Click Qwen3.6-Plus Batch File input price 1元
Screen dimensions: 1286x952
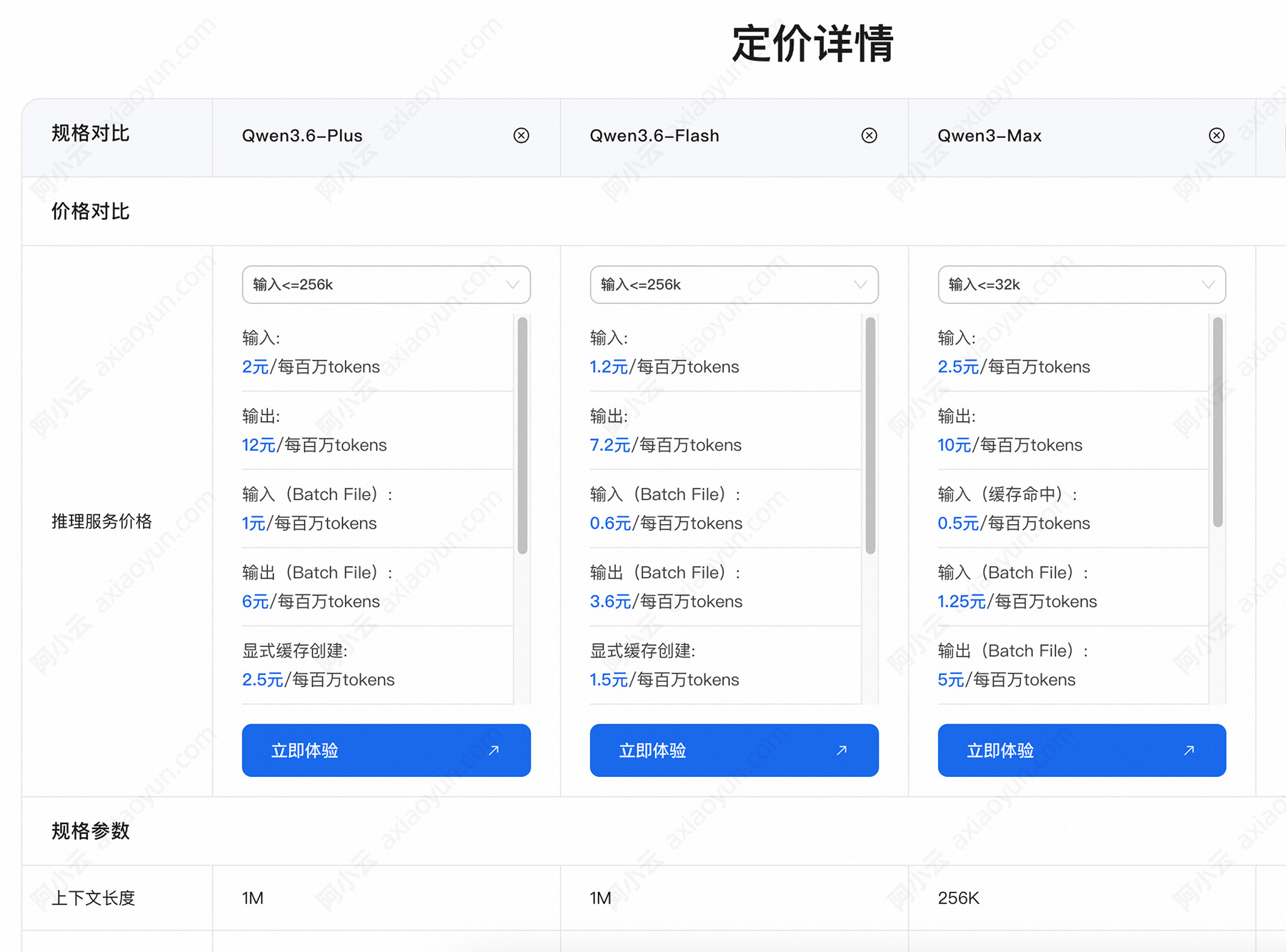[254, 523]
